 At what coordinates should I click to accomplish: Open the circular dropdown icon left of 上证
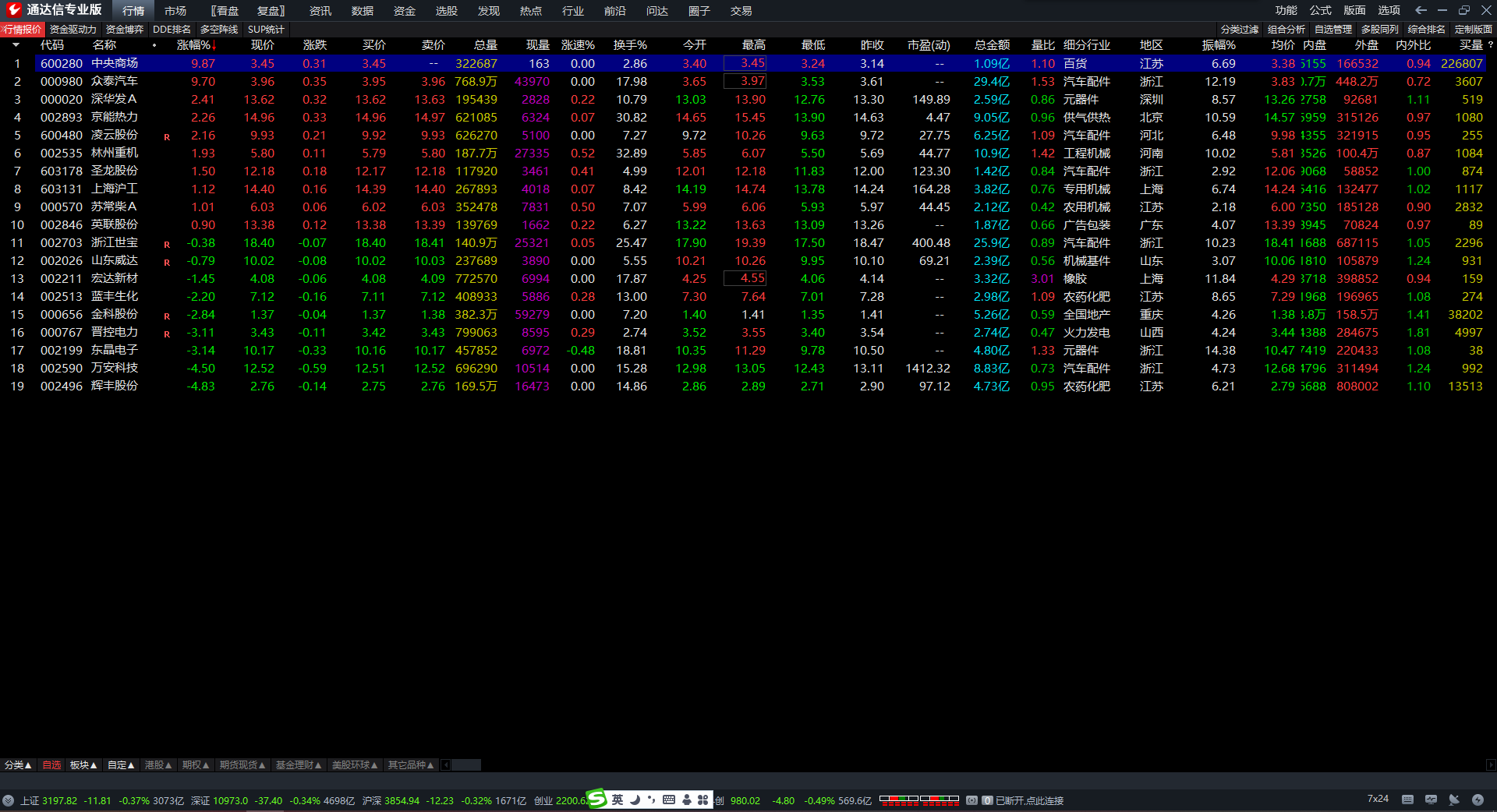(9, 800)
